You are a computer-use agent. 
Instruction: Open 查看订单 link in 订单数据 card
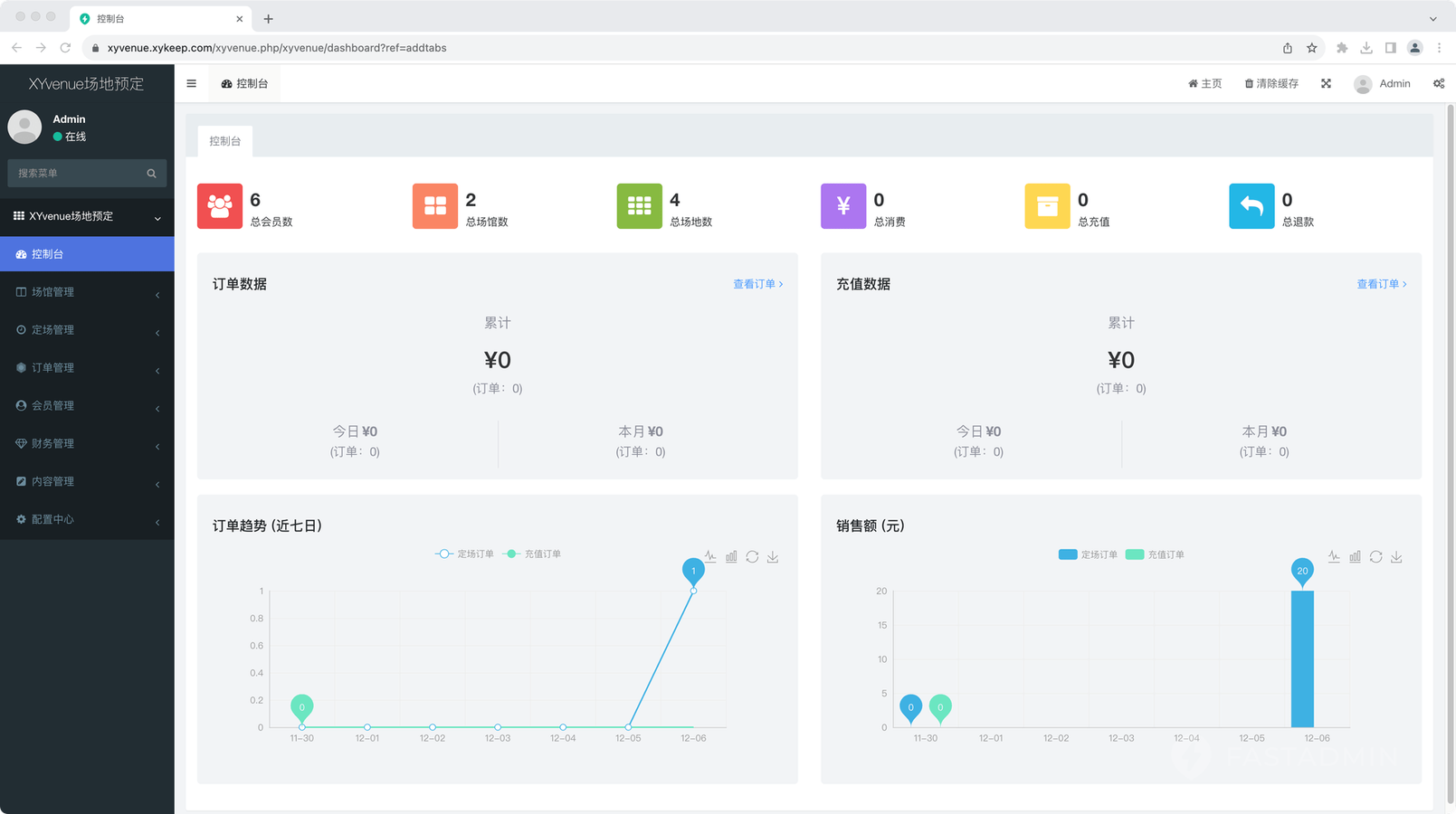click(x=757, y=284)
